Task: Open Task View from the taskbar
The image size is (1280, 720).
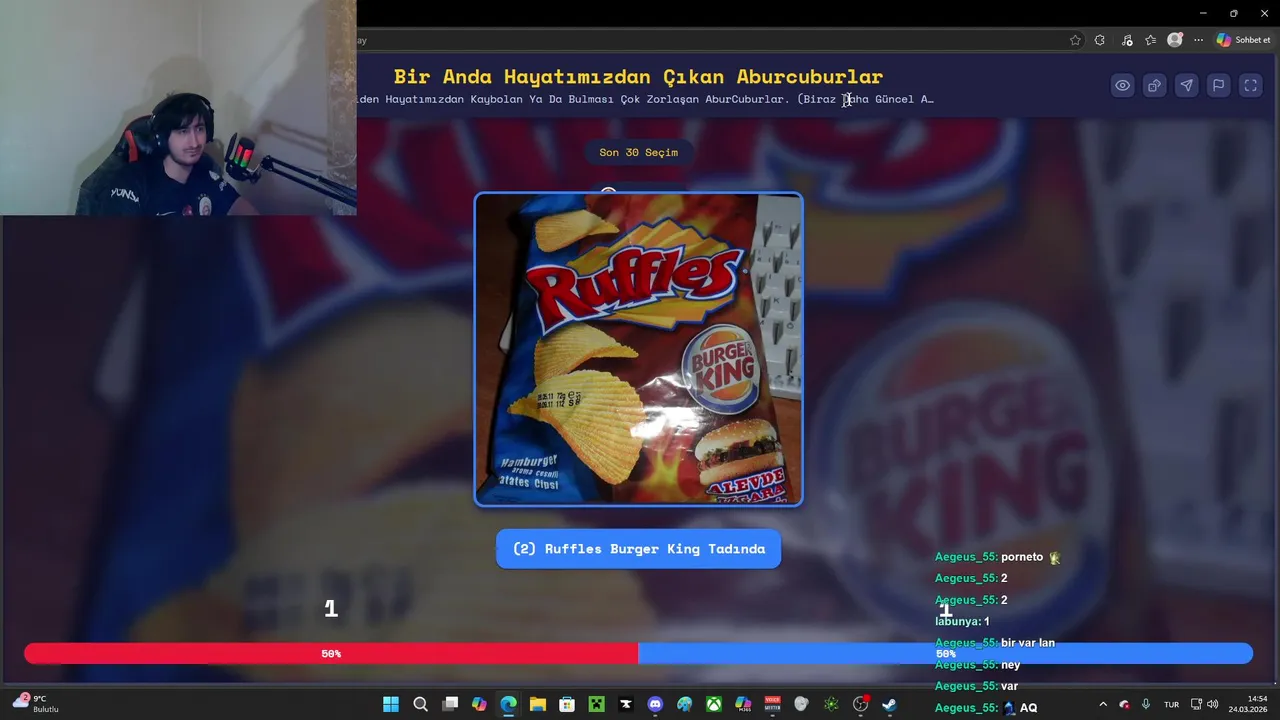Action: coord(450,704)
